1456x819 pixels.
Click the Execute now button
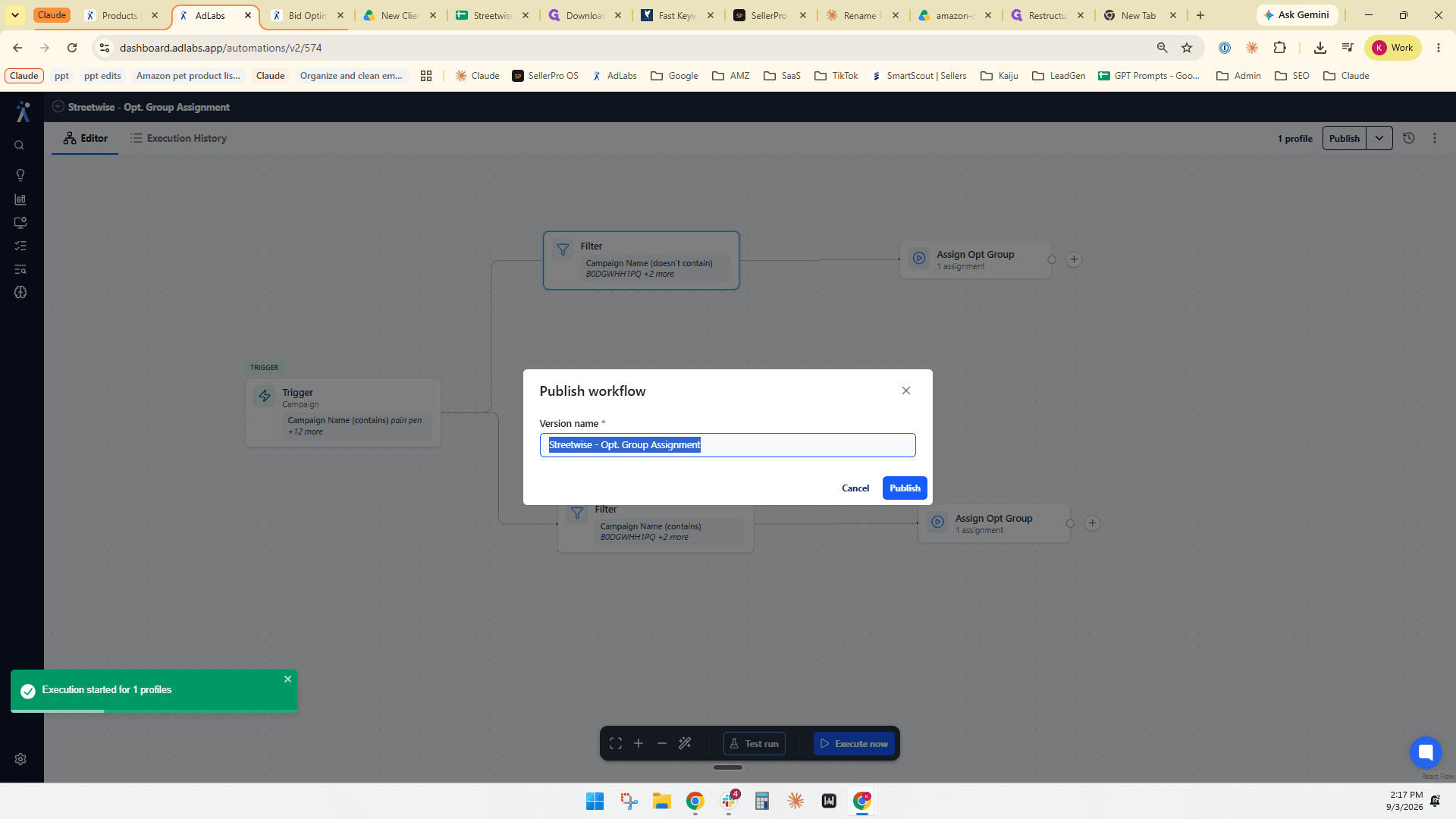click(x=854, y=744)
